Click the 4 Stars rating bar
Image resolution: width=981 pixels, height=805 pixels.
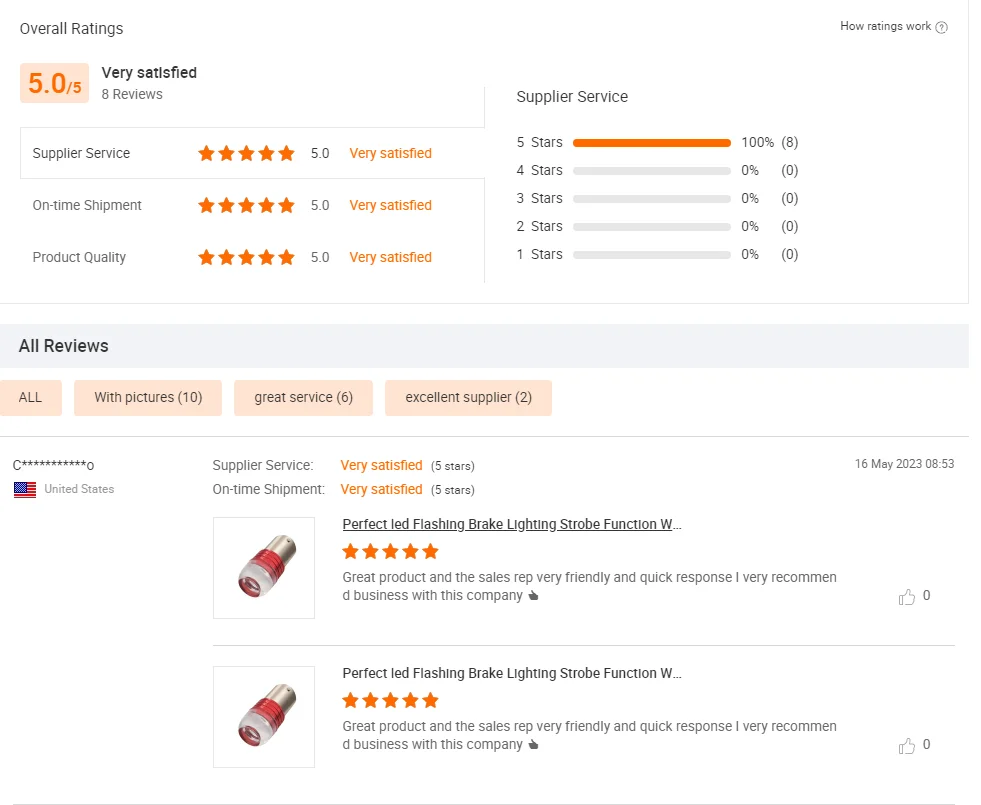coord(651,171)
